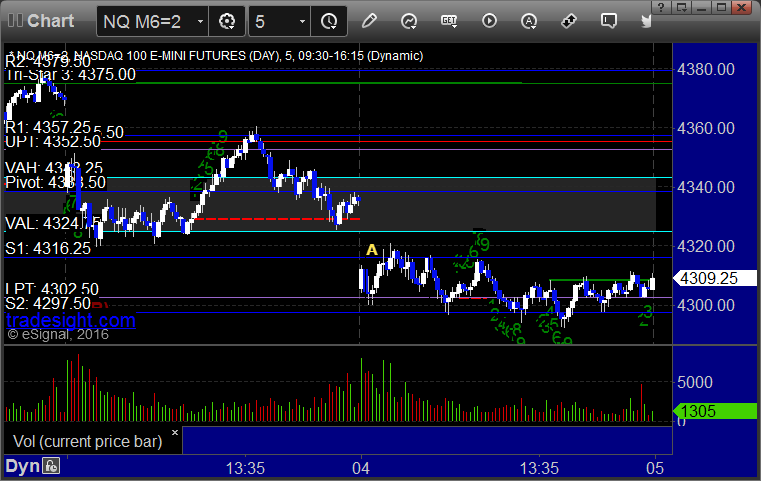The width and height of the screenshot is (761, 481).
Task: Open the tradesight.com link
Action: tap(71, 320)
